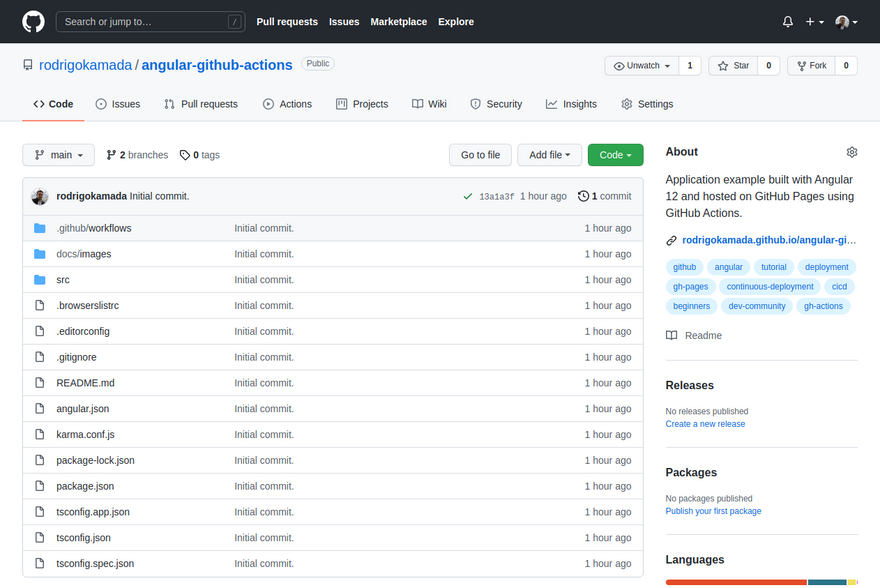Open the main branch selector dropdown
880x588 pixels.
(x=58, y=155)
